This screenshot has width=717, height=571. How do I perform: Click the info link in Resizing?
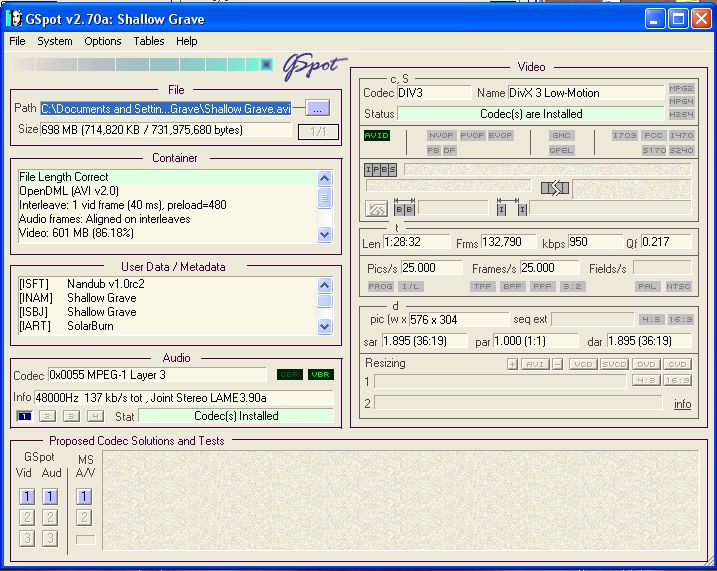(682, 404)
